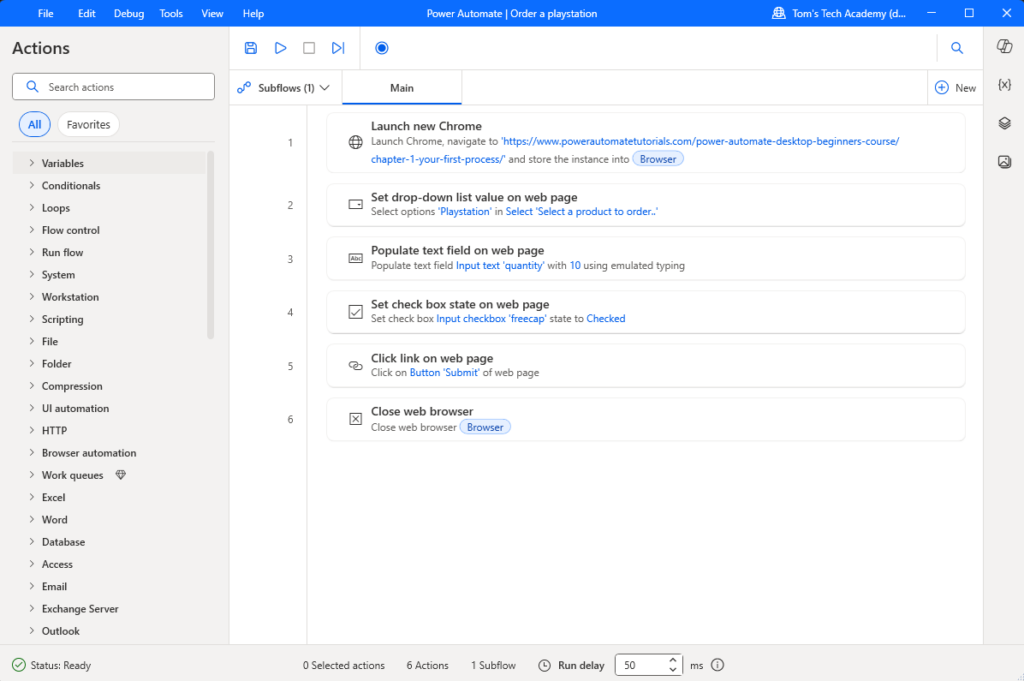
Task: Search the flow using the magnifier icon
Action: click(957, 48)
